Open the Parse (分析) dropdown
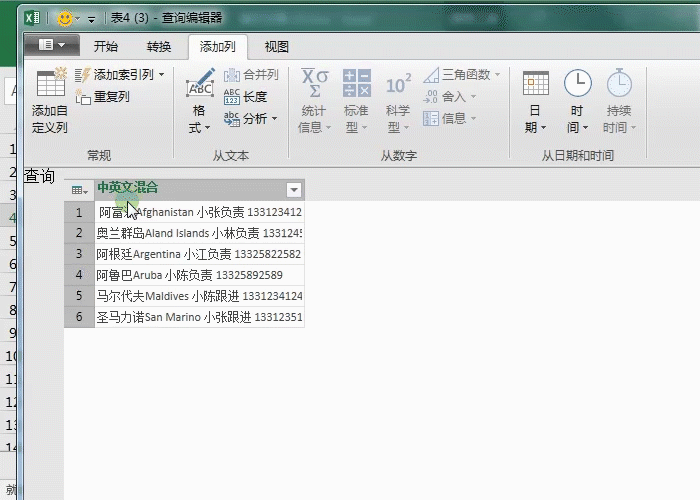This screenshot has width=700, height=500. tap(249, 119)
